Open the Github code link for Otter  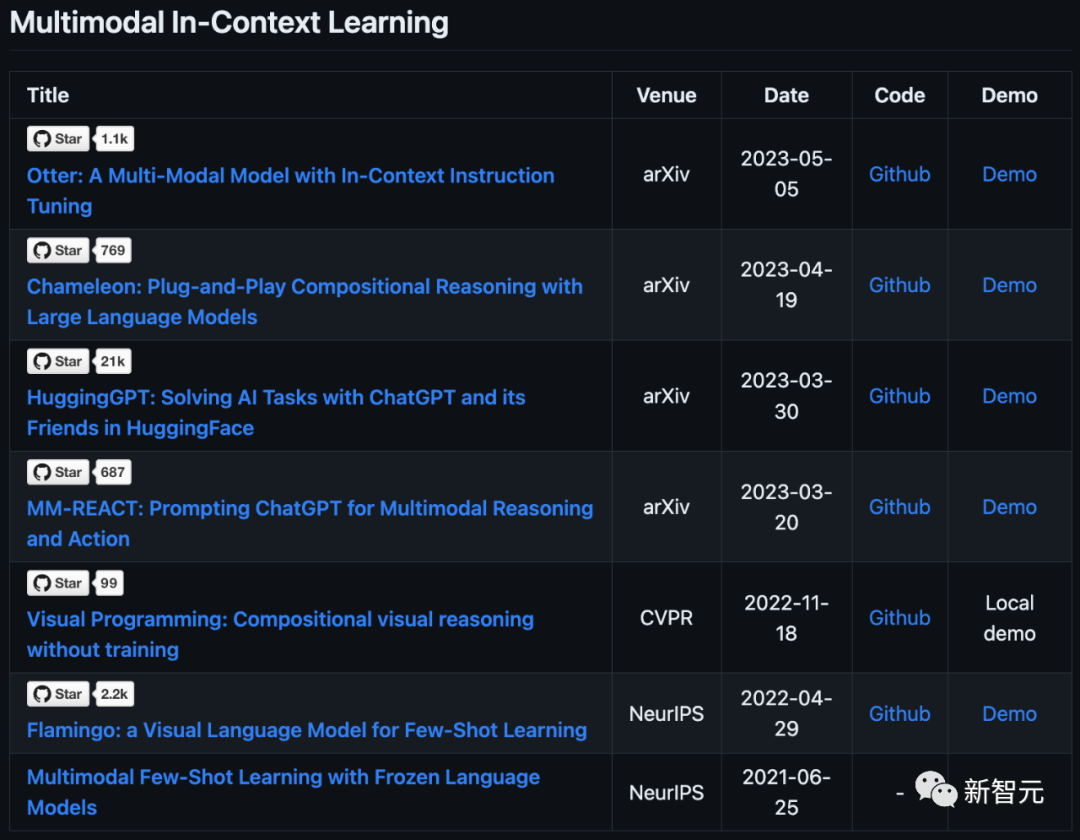point(899,174)
